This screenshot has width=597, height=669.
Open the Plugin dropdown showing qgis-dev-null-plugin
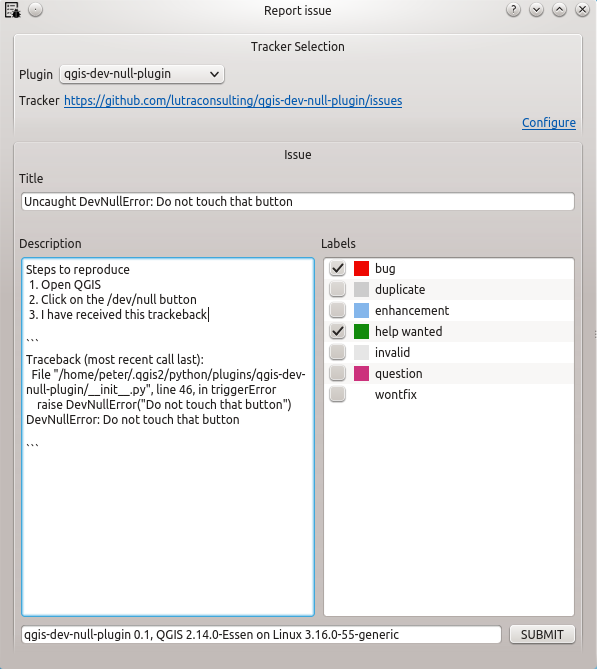[142, 74]
